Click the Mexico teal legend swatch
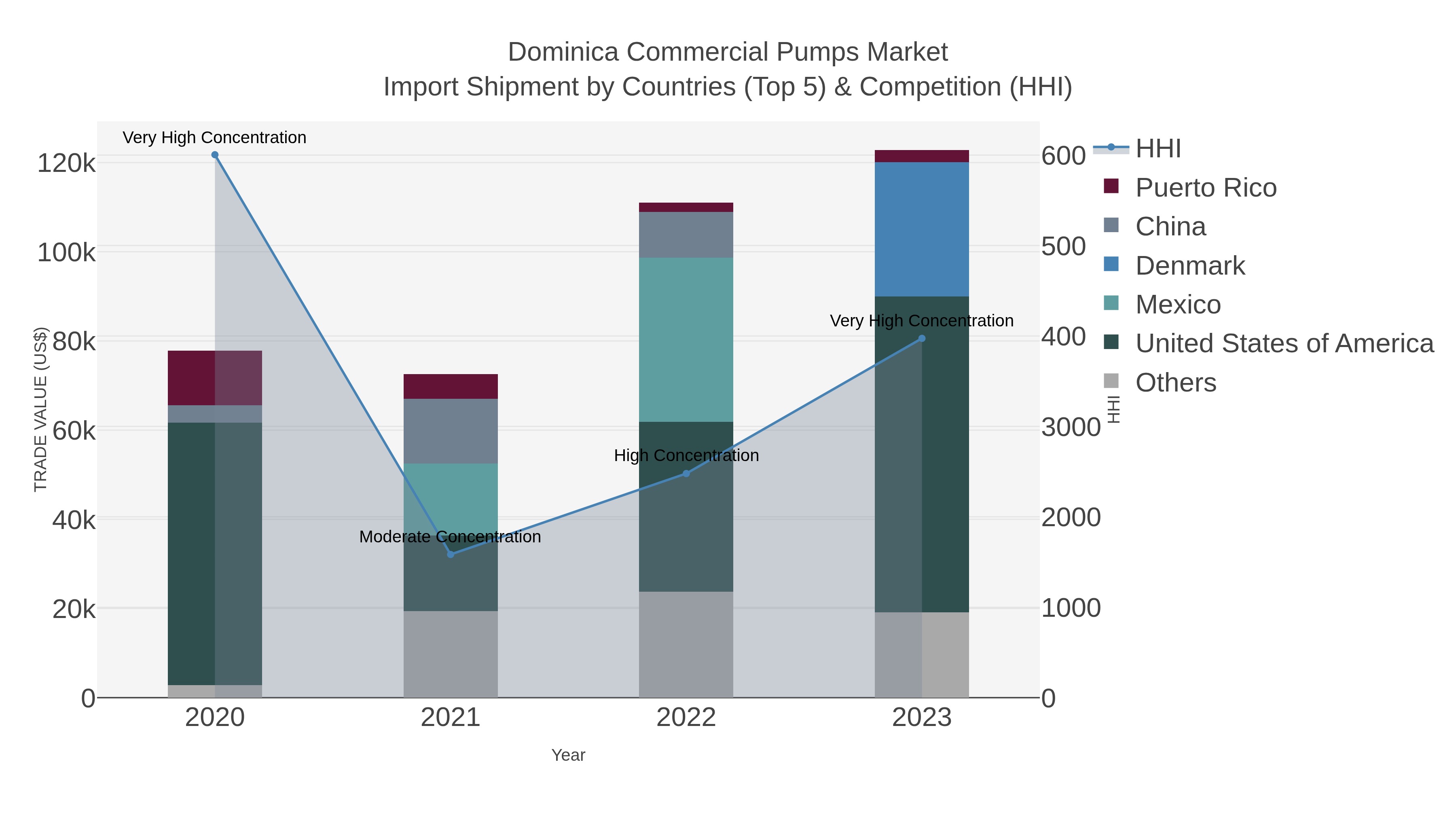The width and height of the screenshot is (1456, 819). tap(1111, 303)
